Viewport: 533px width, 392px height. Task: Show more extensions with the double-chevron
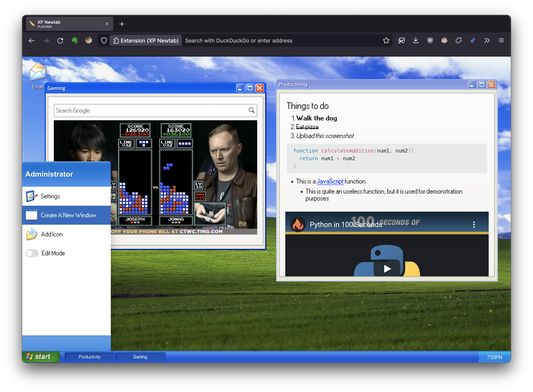pyautogui.click(x=487, y=40)
